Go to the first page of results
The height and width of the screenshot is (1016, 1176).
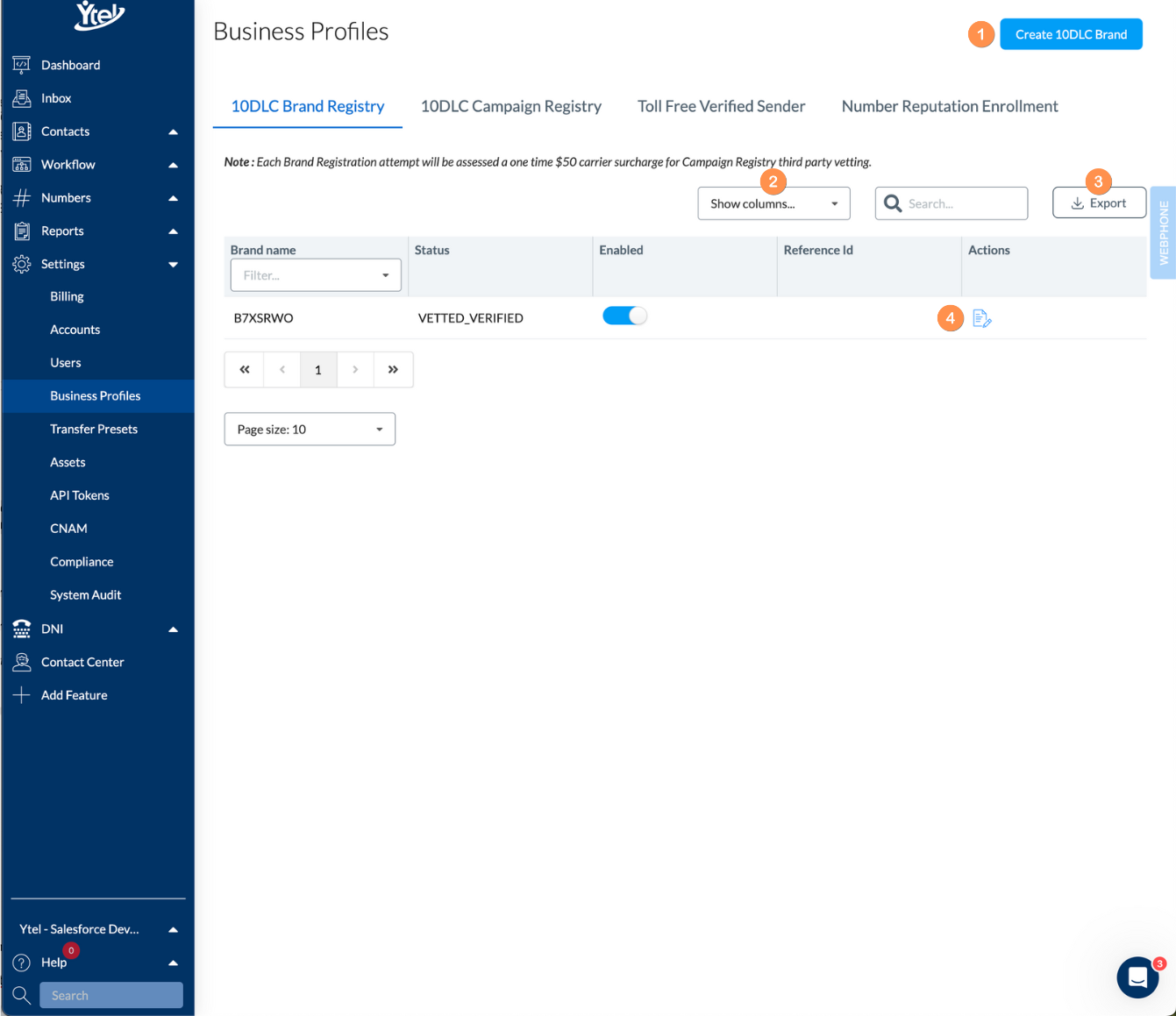[245, 370]
